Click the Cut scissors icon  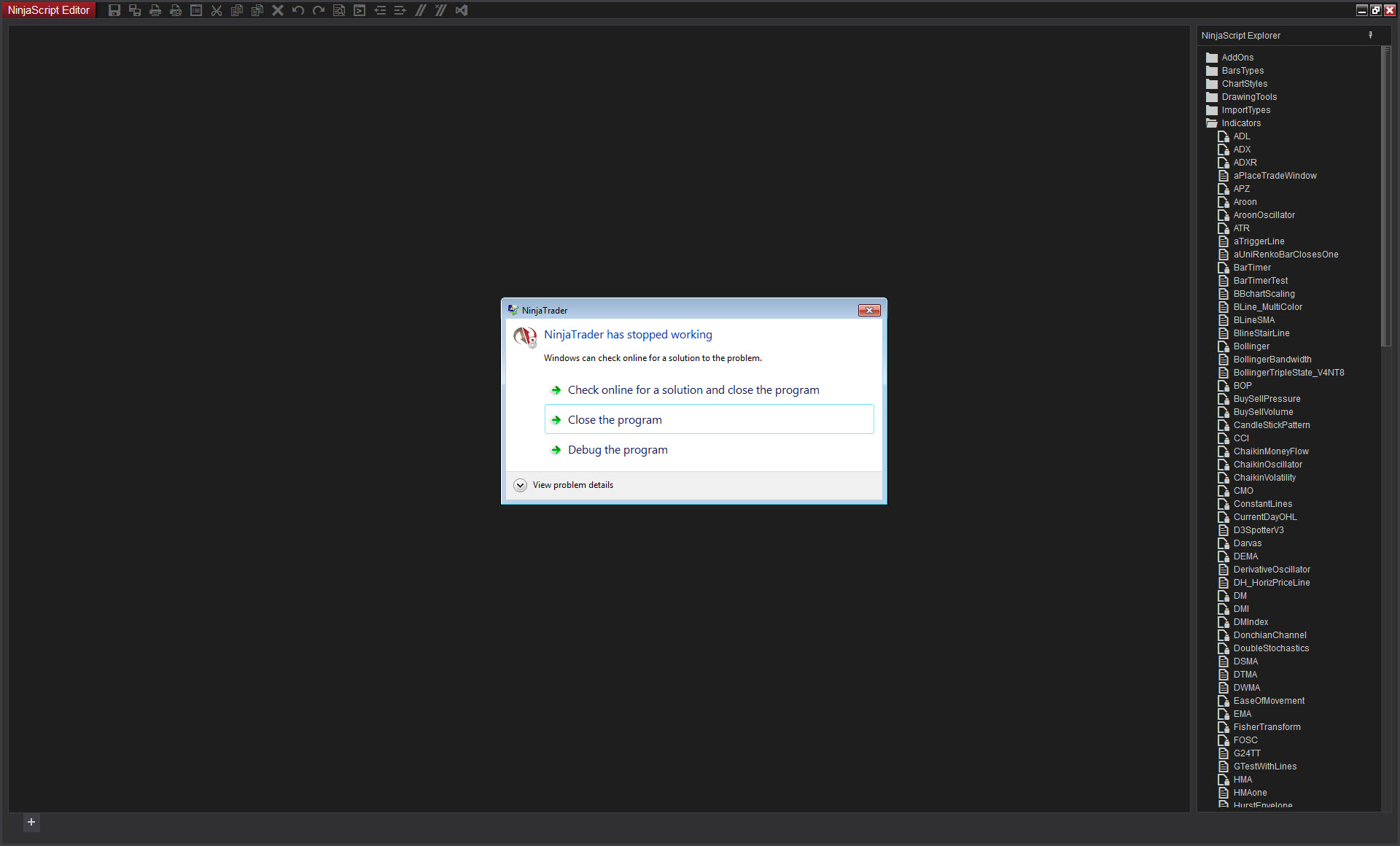click(217, 10)
